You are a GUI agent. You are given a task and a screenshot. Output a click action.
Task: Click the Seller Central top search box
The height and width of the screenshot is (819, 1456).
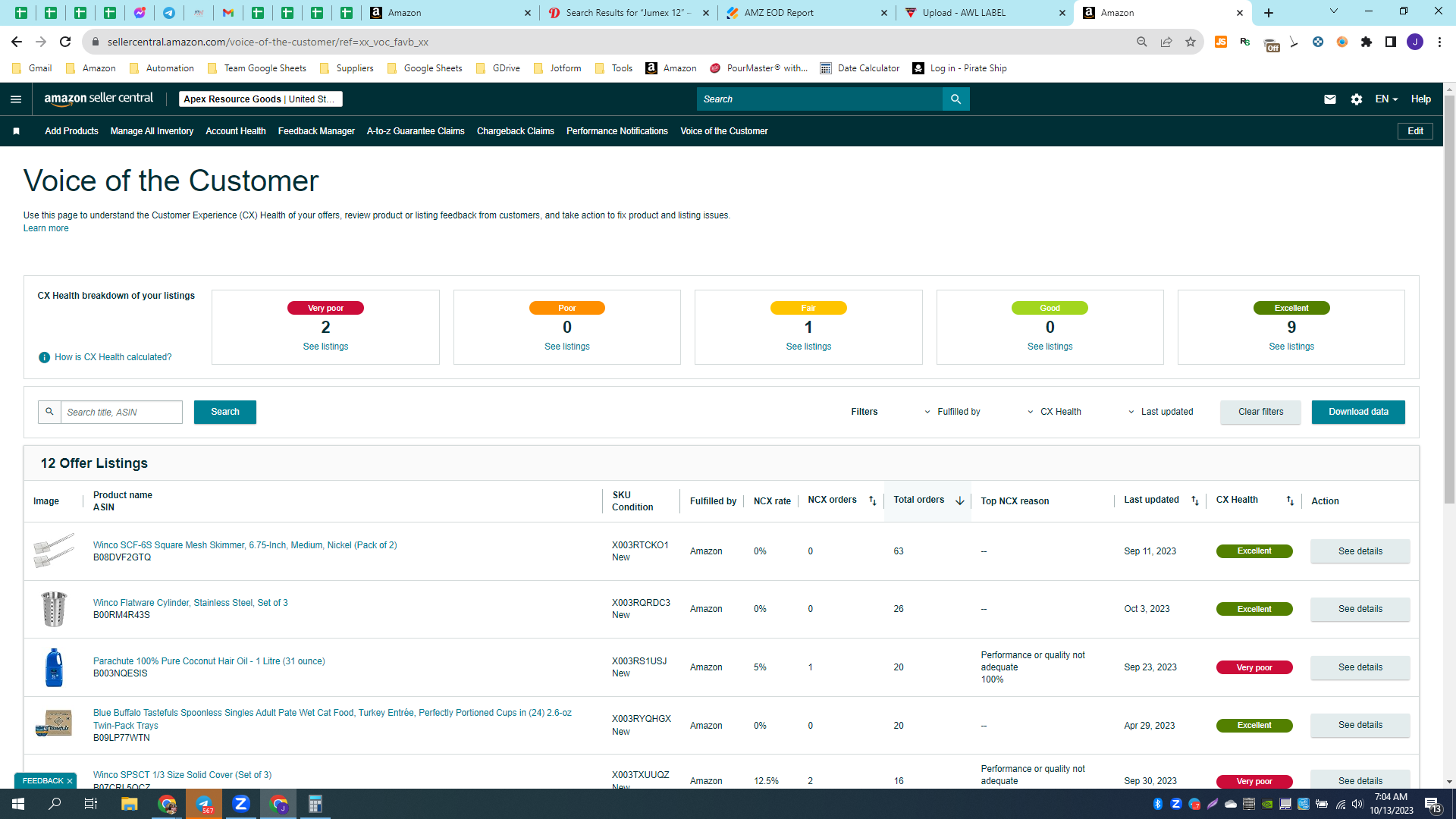819,99
